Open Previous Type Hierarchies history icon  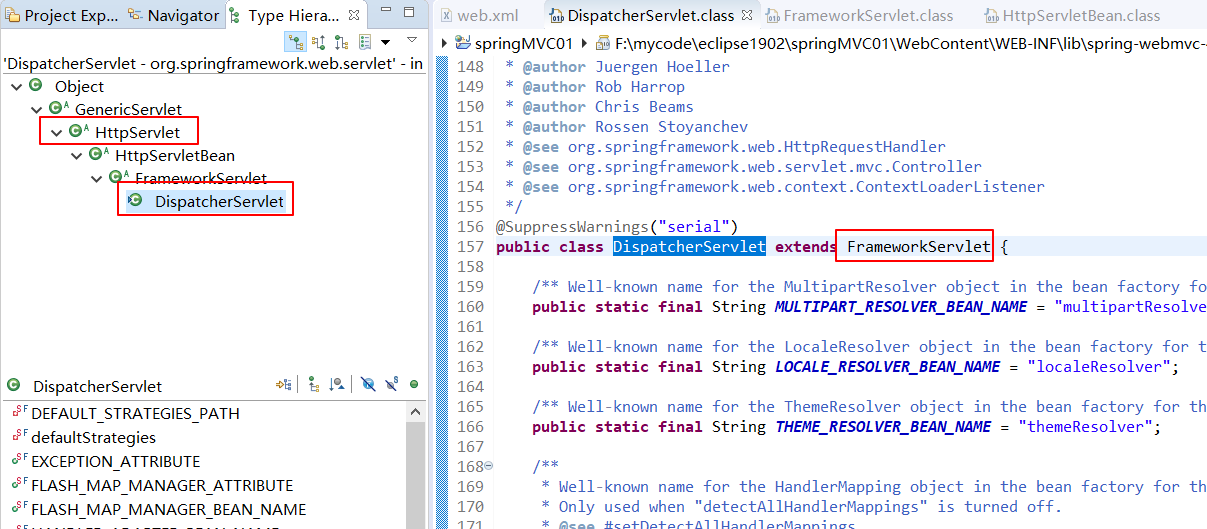tap(364, 42)
